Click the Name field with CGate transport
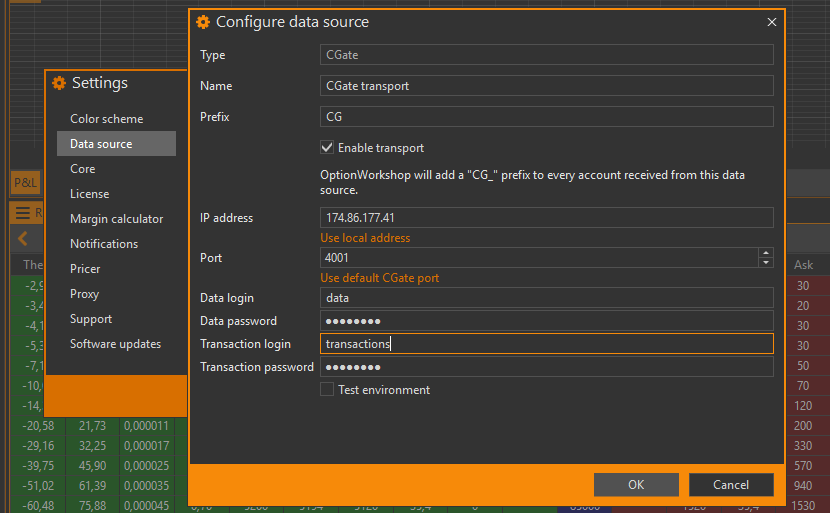830x513 pixels. pos(546,86)
